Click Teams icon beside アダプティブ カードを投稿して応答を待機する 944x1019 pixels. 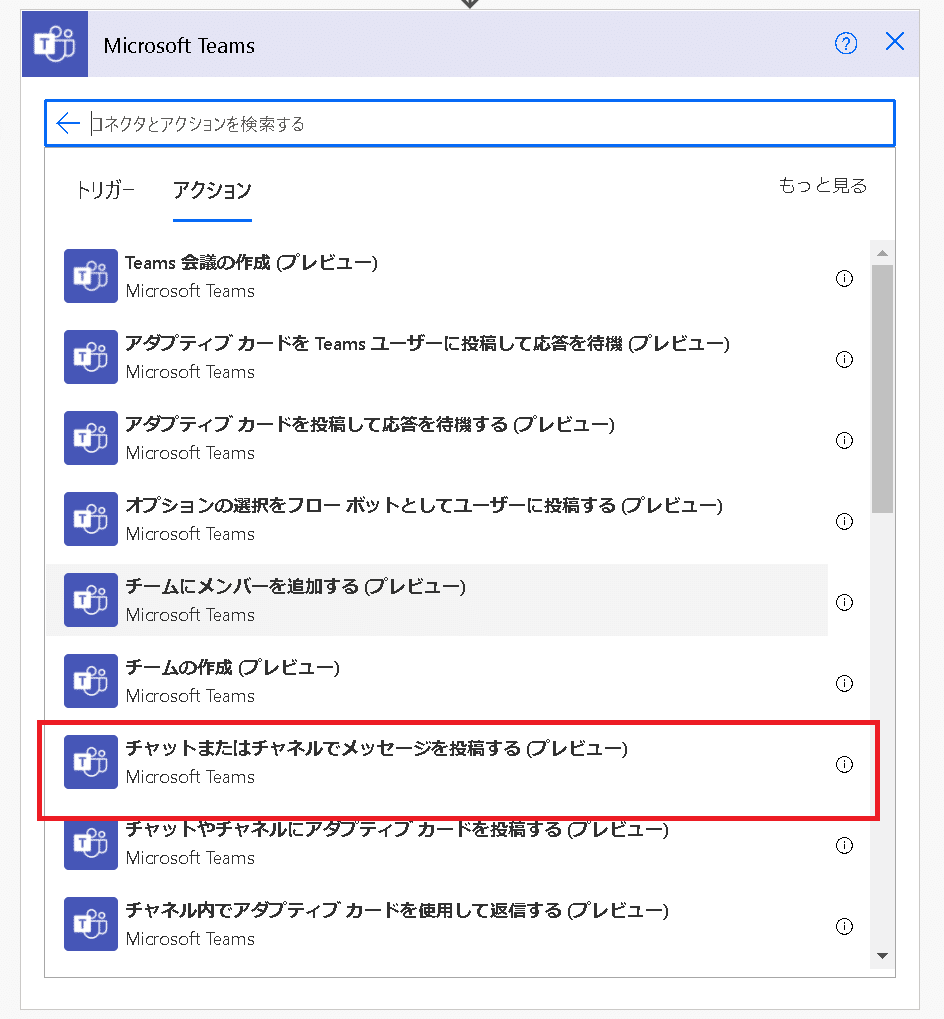(91, 437)
